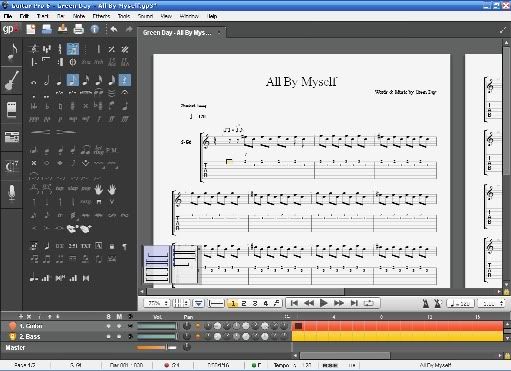Open the Edition panel note icon in sidebar

tap(12, 52)
